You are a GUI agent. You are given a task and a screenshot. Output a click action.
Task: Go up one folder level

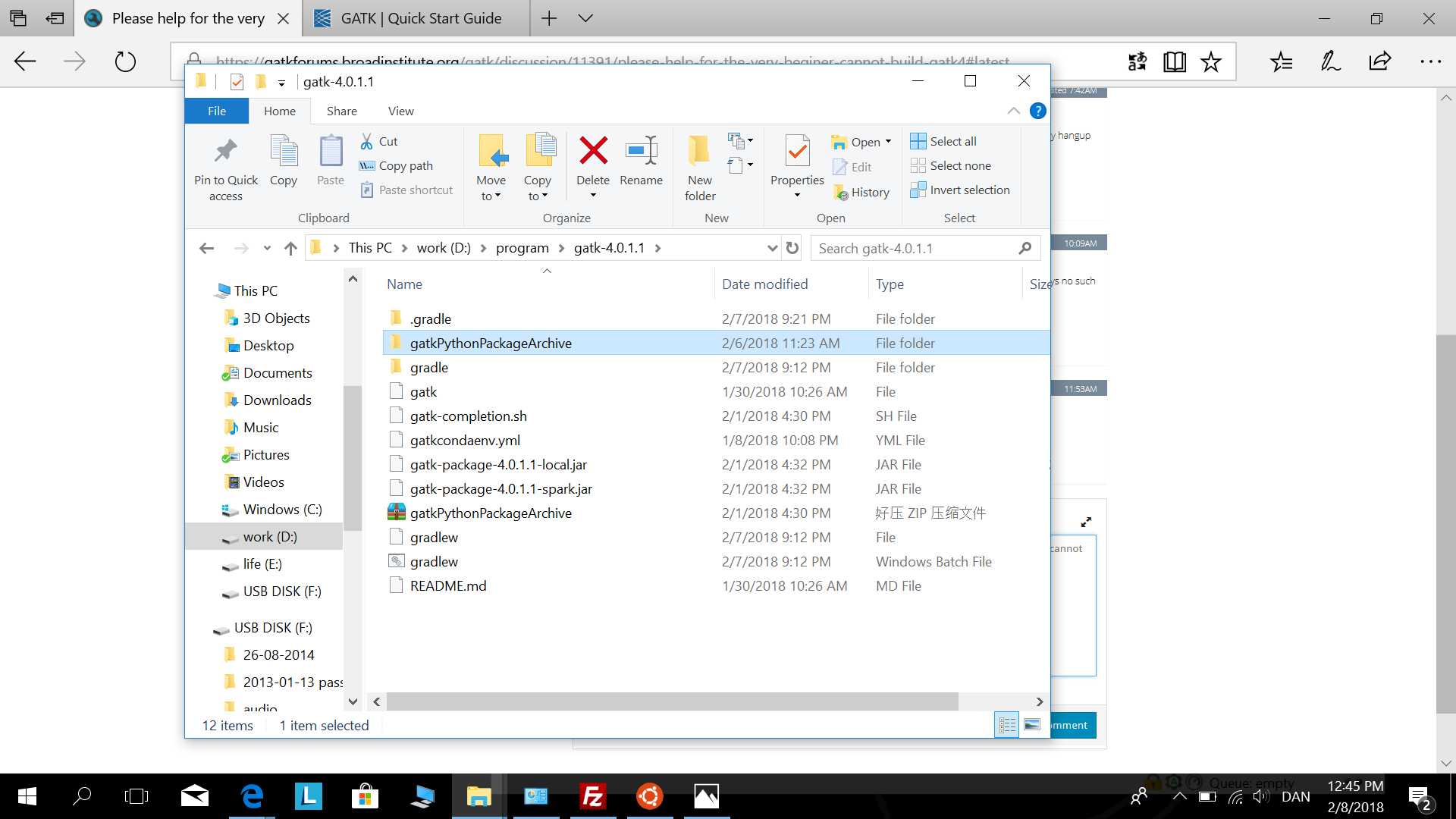290,248
